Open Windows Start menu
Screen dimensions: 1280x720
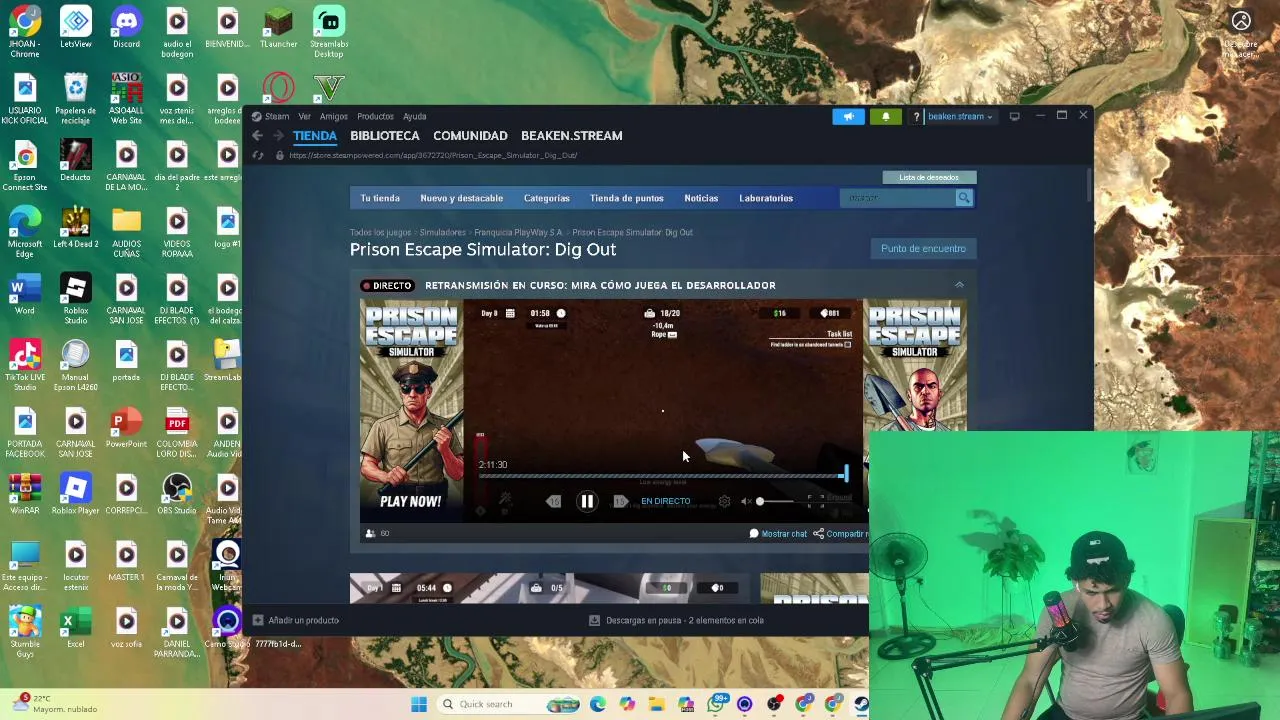click(x=419, y=704)
